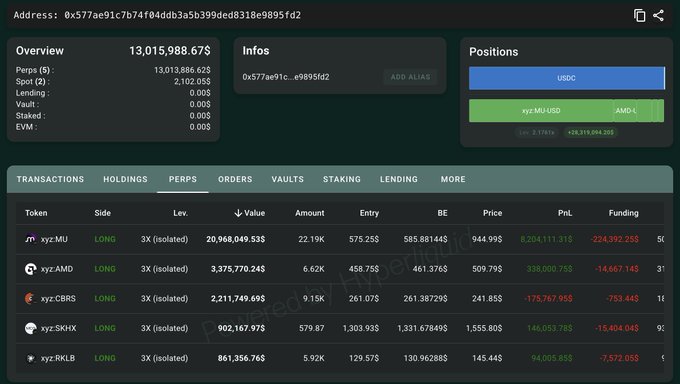Click the Add Alias button
The image size is (680, 384).
click(410, 77)
